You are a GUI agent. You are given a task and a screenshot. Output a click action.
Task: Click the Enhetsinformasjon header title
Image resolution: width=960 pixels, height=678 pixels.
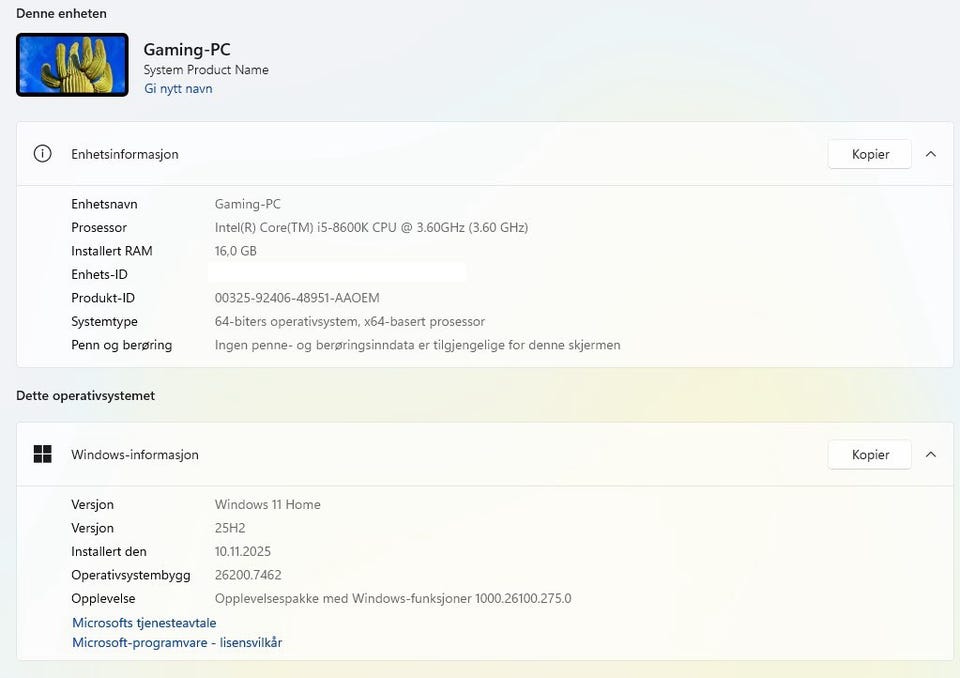pos(125,154)
